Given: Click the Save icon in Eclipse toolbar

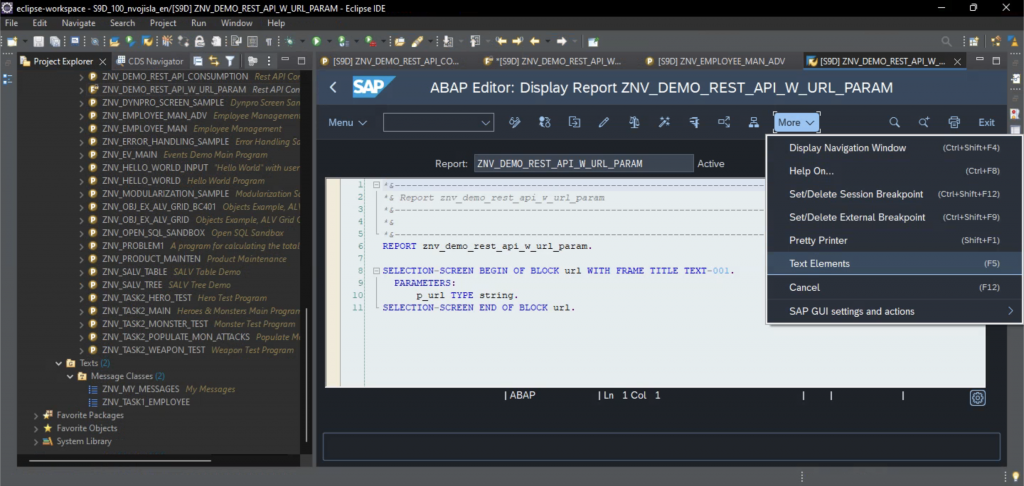Looking at the screenshot, I should [39, 41].
